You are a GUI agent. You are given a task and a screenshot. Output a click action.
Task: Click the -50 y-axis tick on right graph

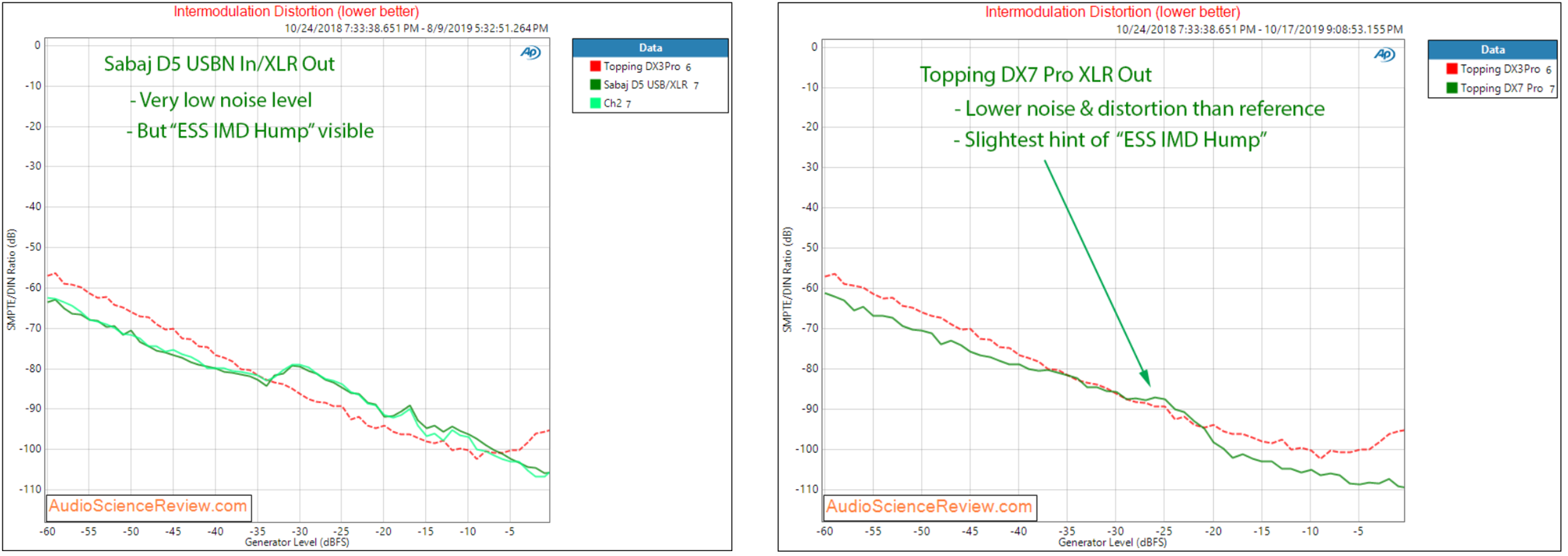coord(809,248)
